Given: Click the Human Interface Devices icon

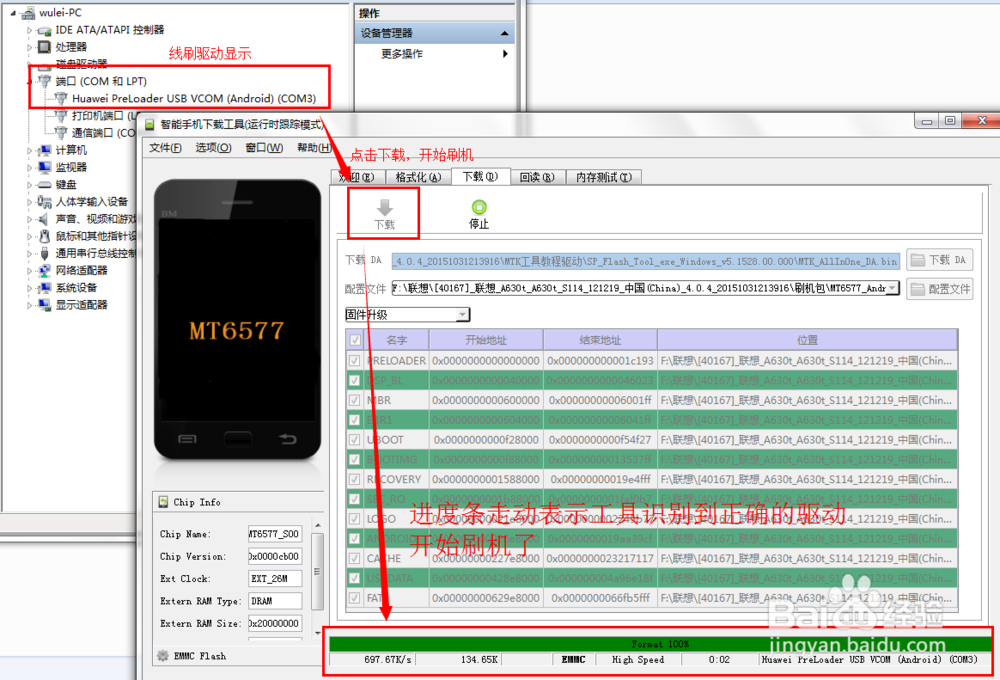Looking at the screenshot, I should pyautogui.click(x=44, y=202).
